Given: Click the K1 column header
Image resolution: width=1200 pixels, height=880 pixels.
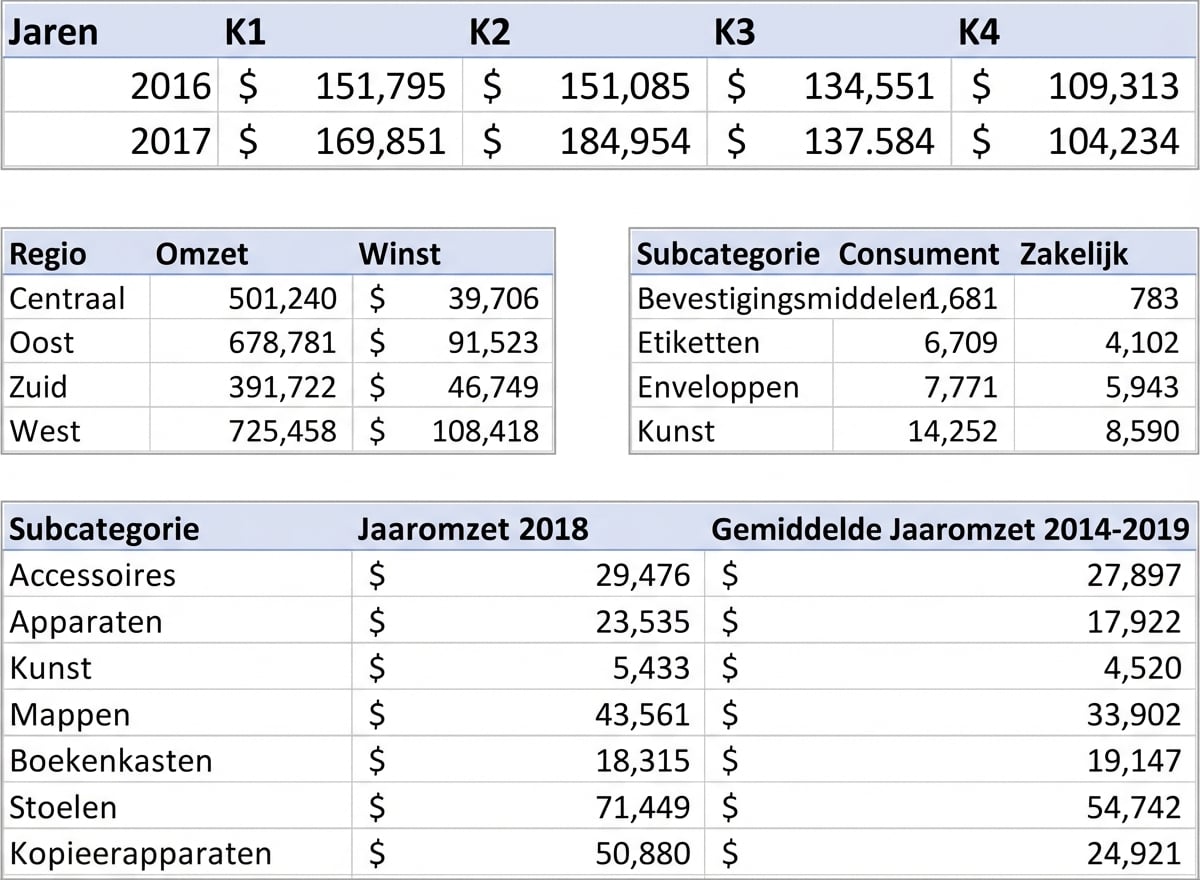Looking at the screenshot, I should [x=243, y=32].
